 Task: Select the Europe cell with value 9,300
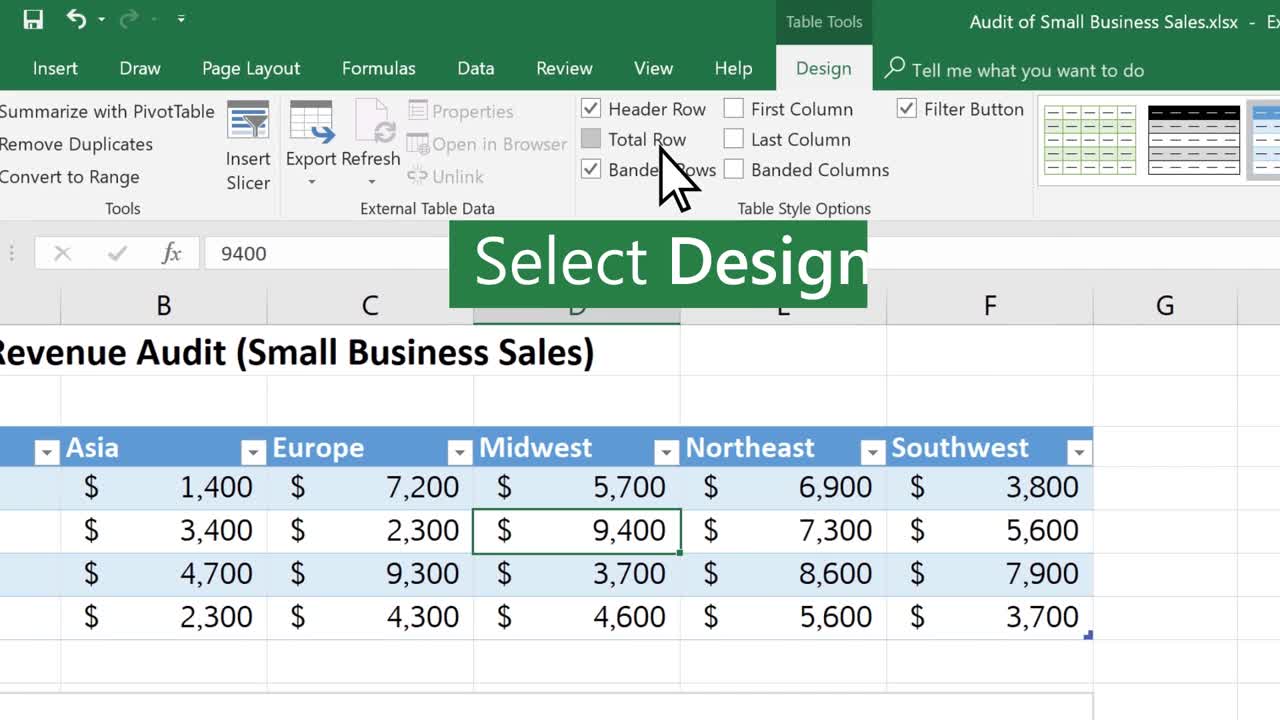370,573
